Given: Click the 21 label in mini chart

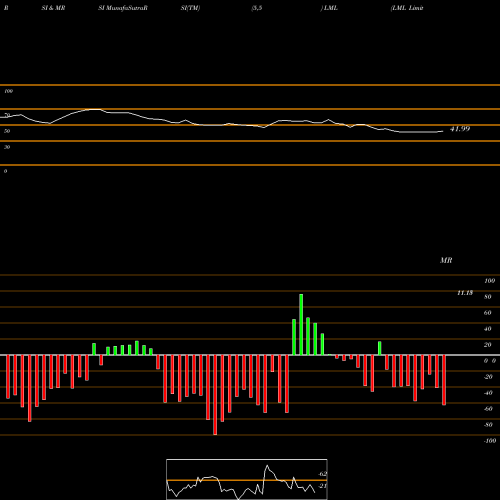Looking at the screenshot, I should pyautogui.click(x=323, y=486).
